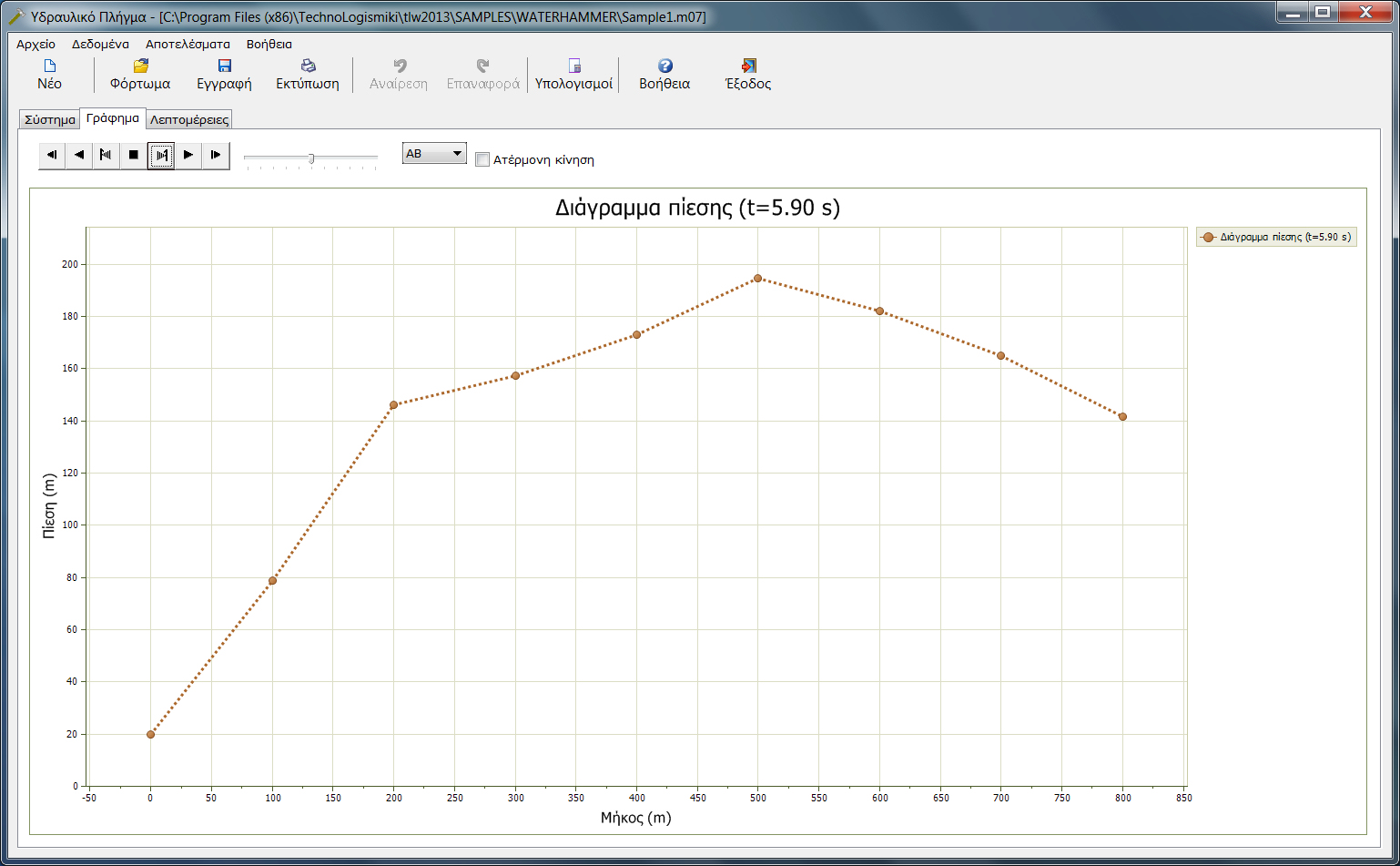Switch to the Λεπτομέρειες tab
The width and height of the screenshot is (1400, 866).
[189, 119]
